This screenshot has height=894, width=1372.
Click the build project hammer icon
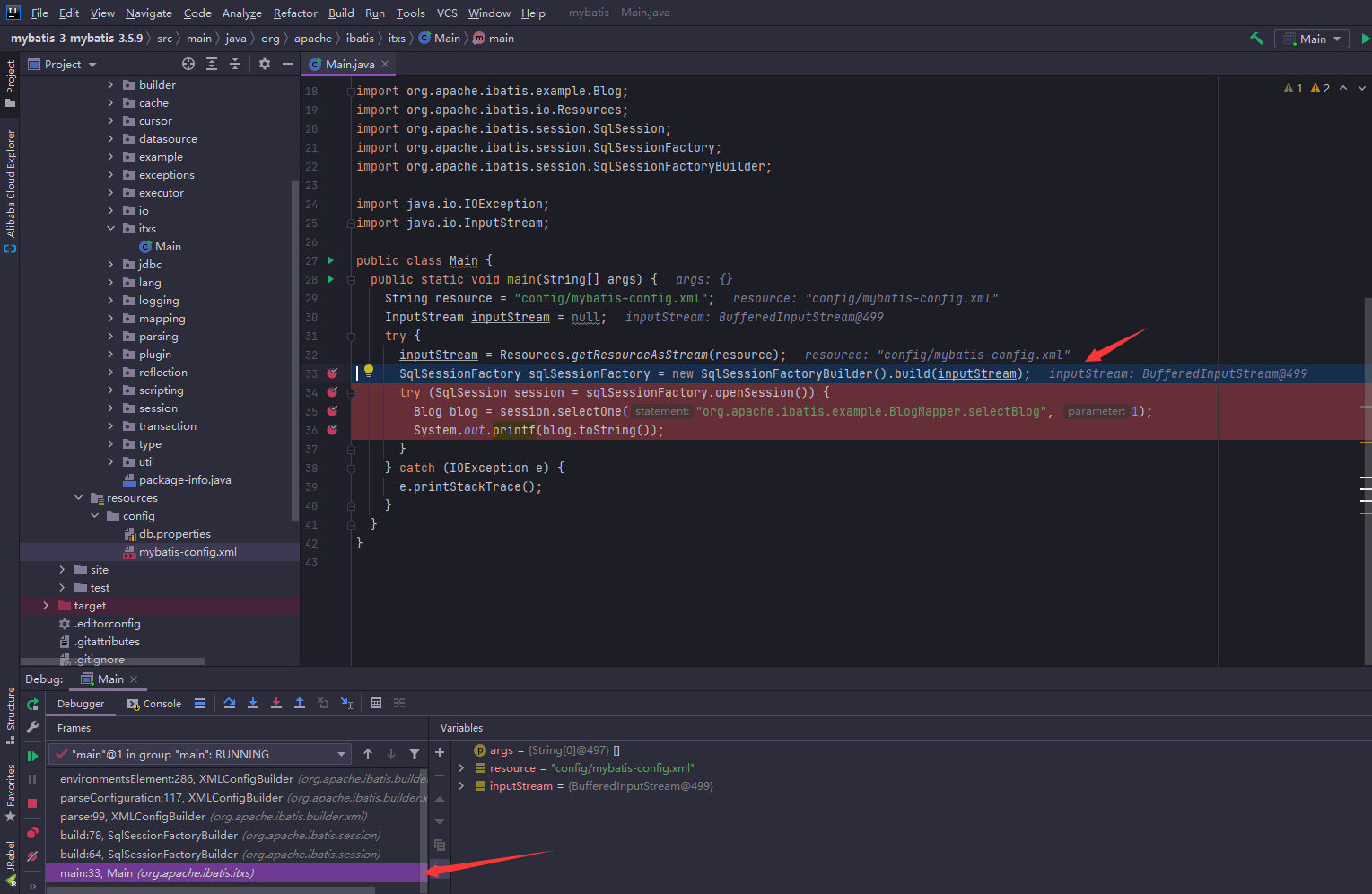click(1256, 39)
